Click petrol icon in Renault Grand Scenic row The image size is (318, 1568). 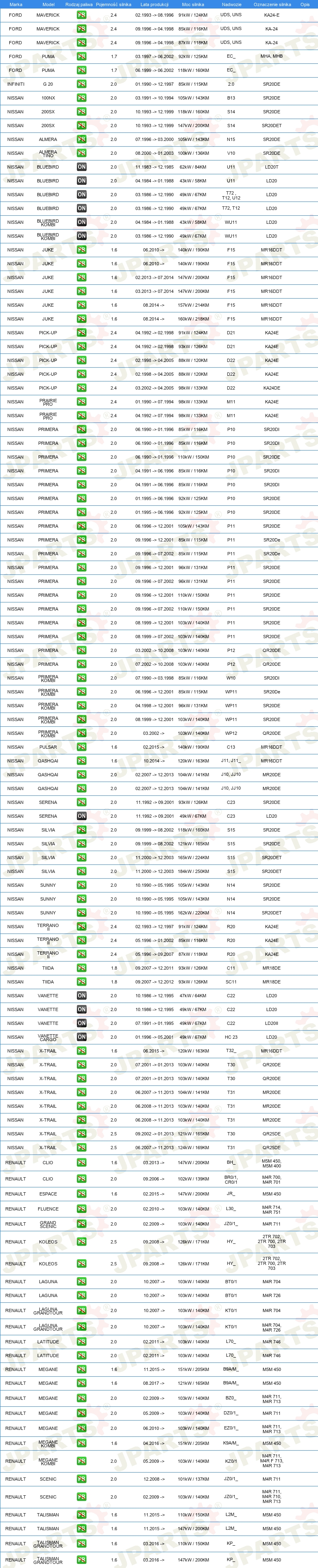[82, 1224]
